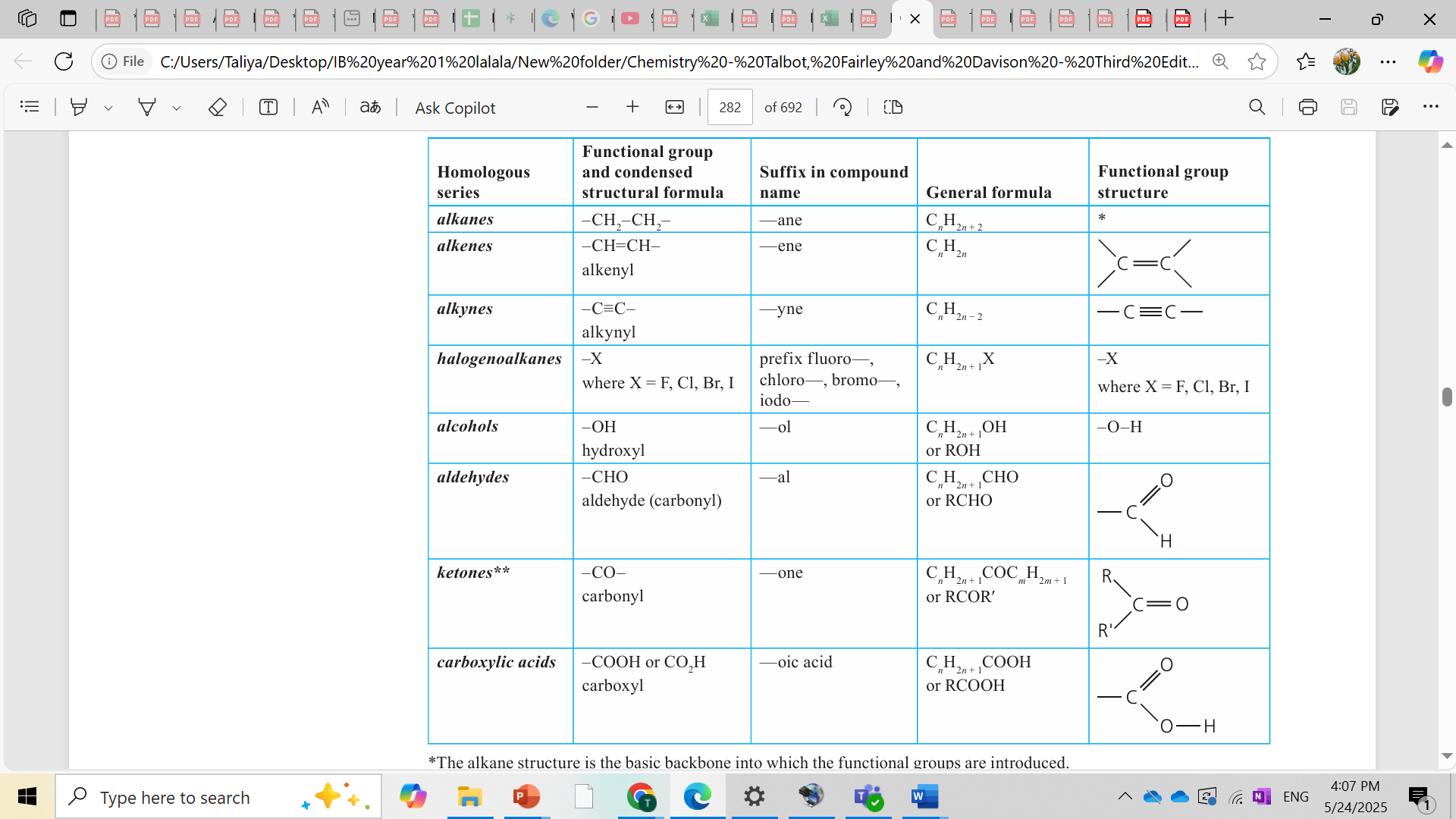Screen dimensions: 1456x819
Task: Close the active tab
Action: coord(915,19)
